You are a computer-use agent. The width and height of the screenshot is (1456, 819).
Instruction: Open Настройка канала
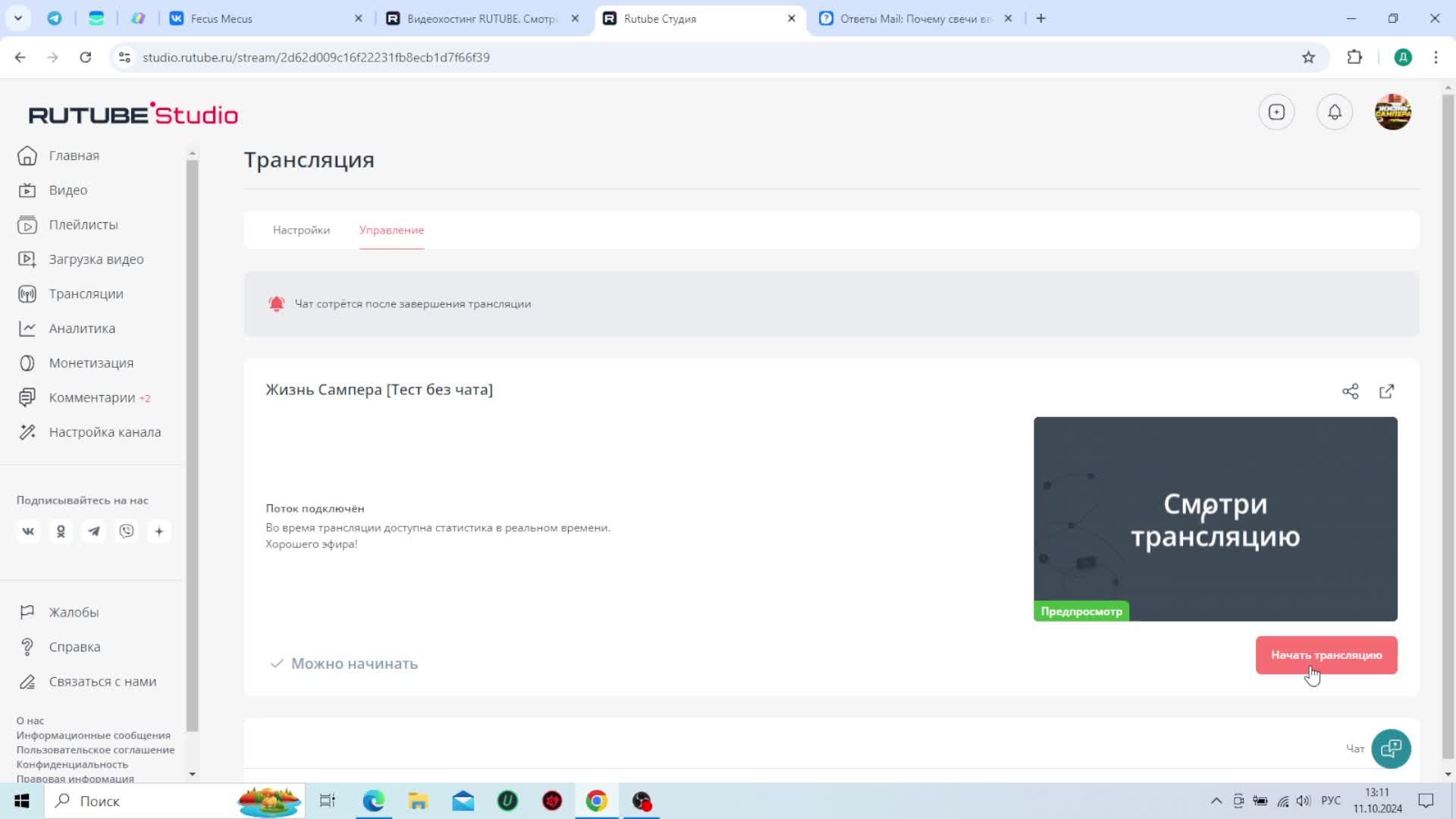[89, 432]
